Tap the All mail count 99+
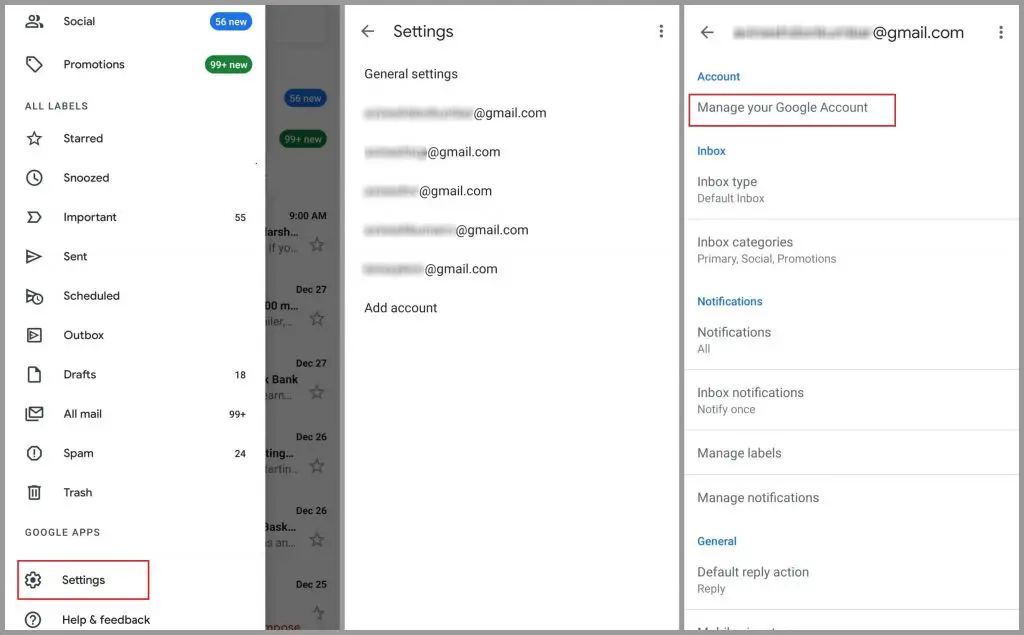1024x635 pixels. (237, 414)
